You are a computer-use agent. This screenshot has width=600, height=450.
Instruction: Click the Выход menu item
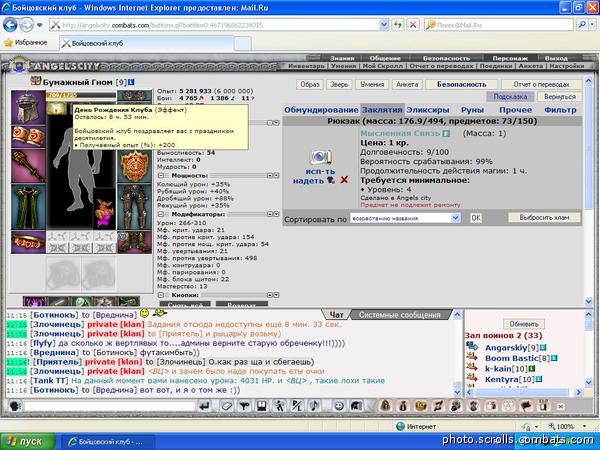click(556, 58)
